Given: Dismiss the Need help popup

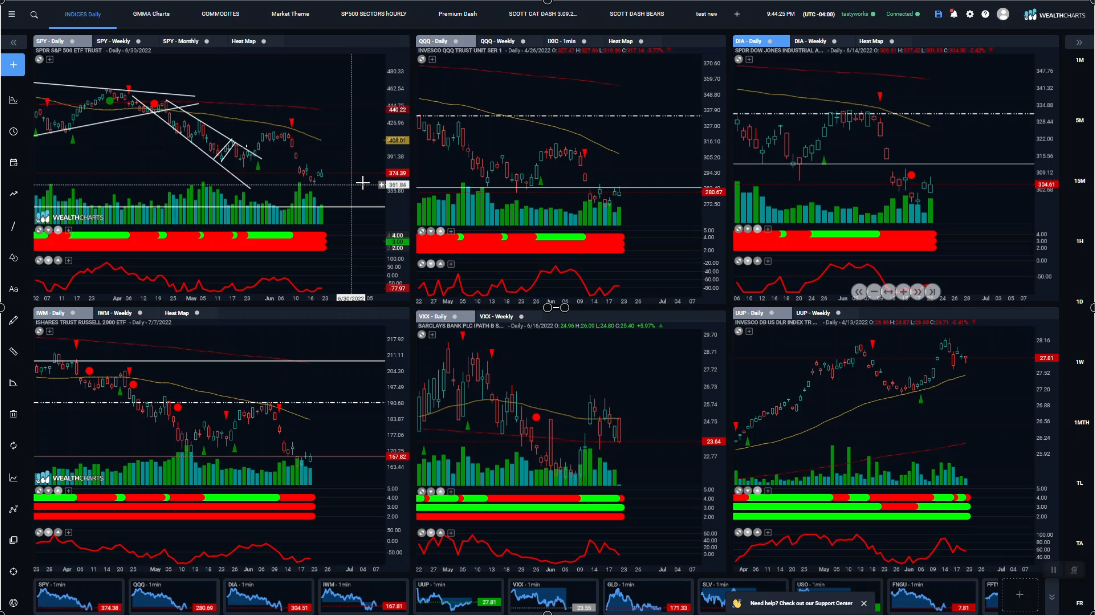Looking at the screenshot, I should pos(864,603).
